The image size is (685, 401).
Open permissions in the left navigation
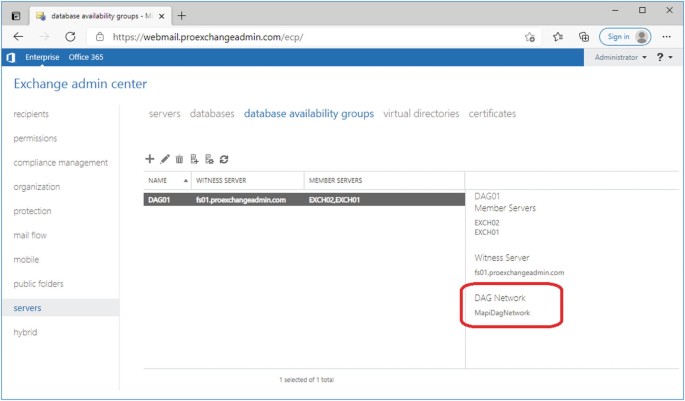(x=35, y=138)
